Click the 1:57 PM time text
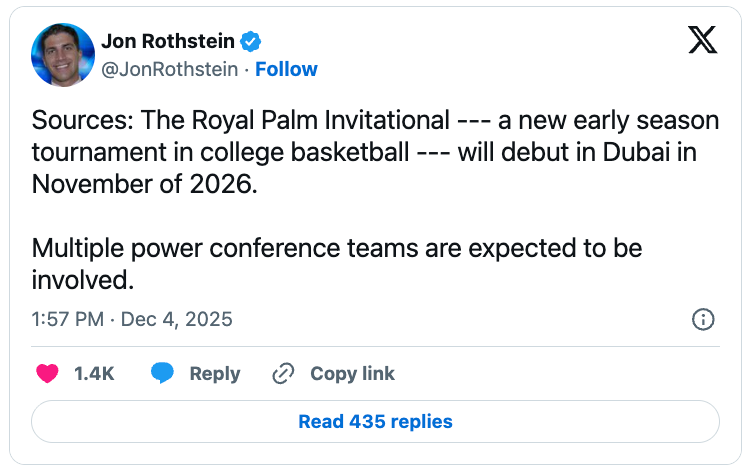Screen dimensions: 750x472 pyautogui.click(x=66, y=320)
